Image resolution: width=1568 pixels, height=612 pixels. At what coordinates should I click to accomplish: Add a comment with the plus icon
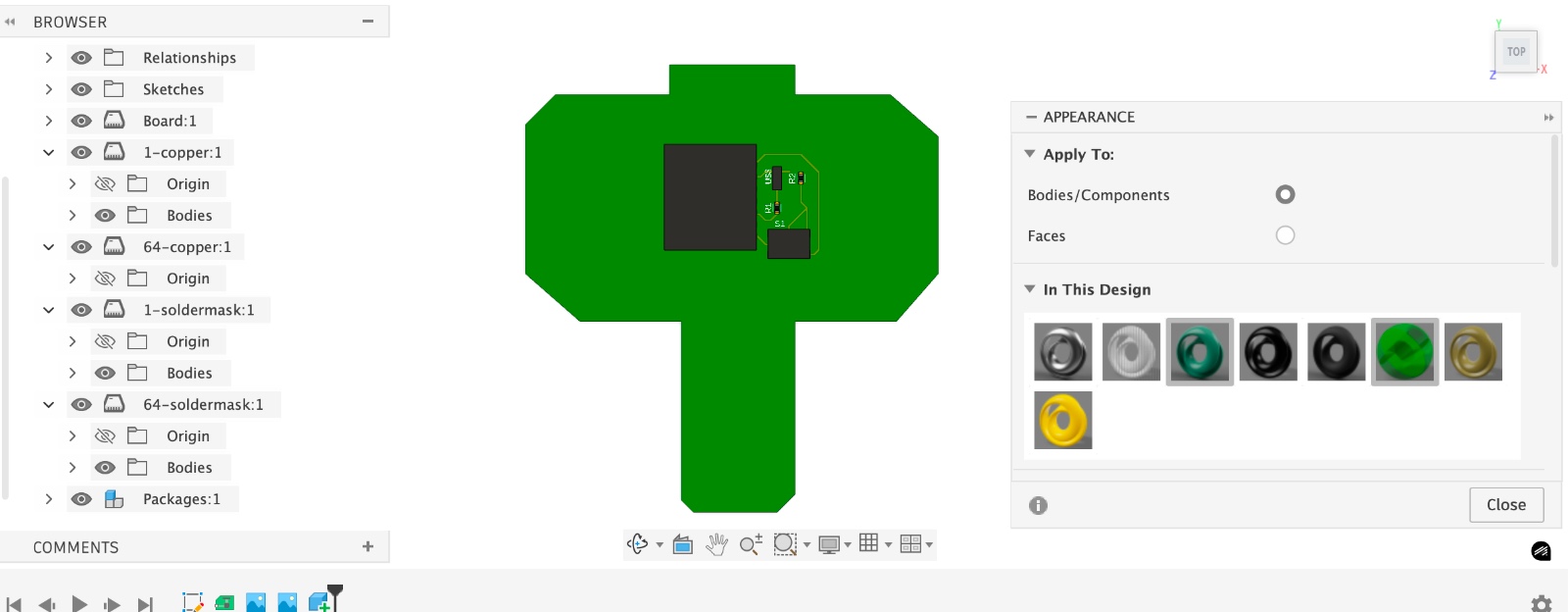click(368, 546)
